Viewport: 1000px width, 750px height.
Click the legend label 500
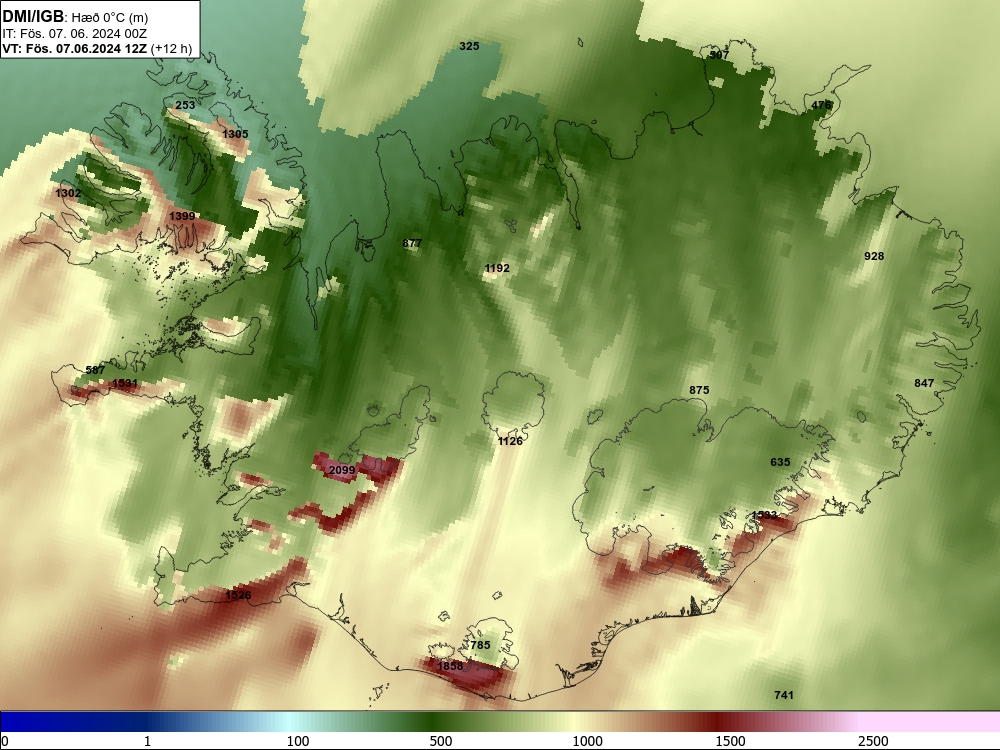pyautogui.click(x=441, y=741)
